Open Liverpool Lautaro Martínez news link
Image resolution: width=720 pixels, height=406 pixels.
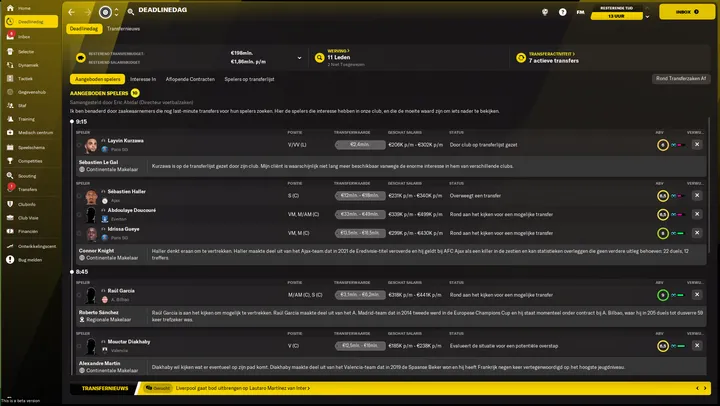pos(242,388)
